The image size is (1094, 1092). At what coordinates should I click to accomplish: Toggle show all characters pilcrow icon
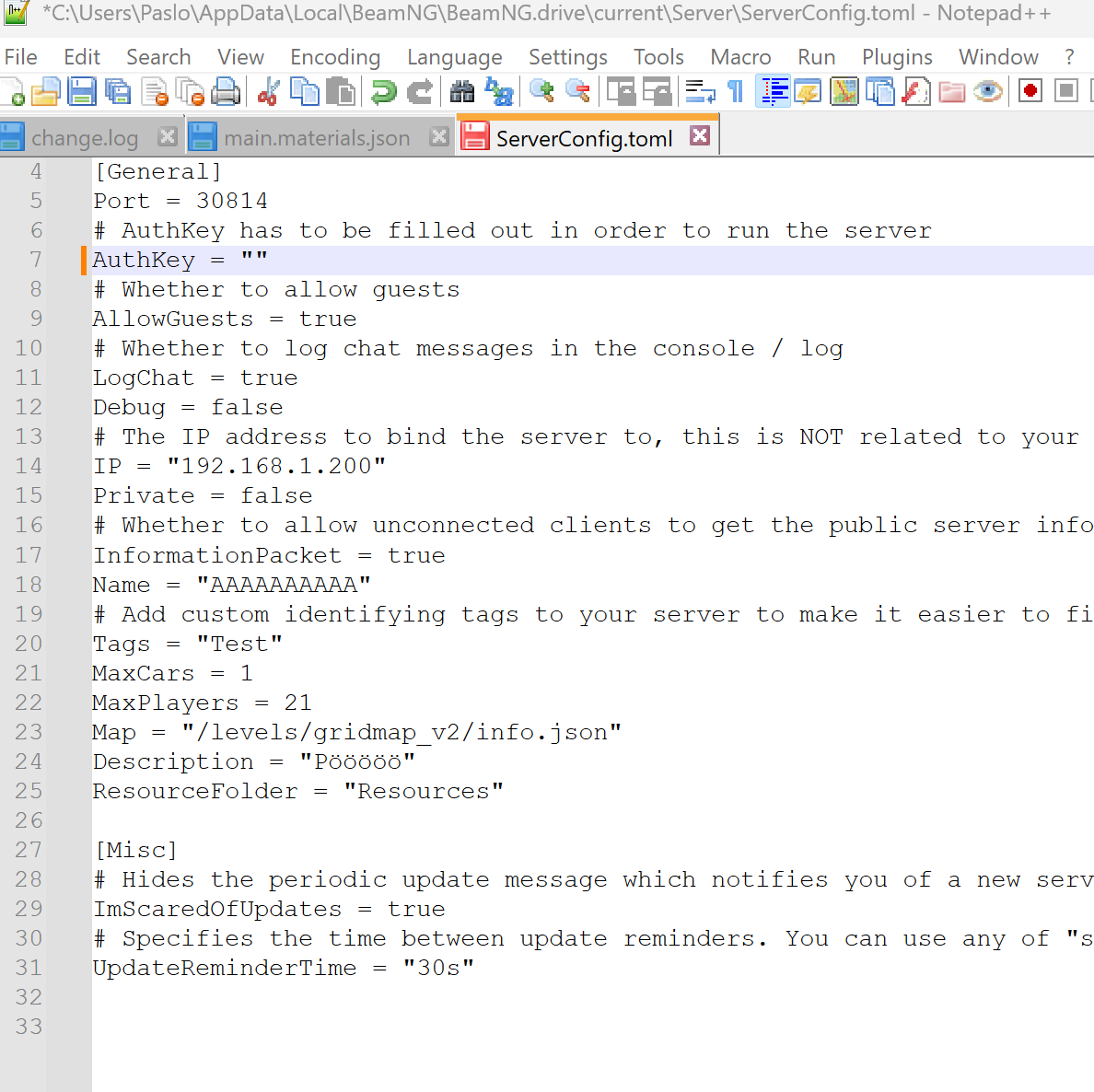click(x=735, y=92)
